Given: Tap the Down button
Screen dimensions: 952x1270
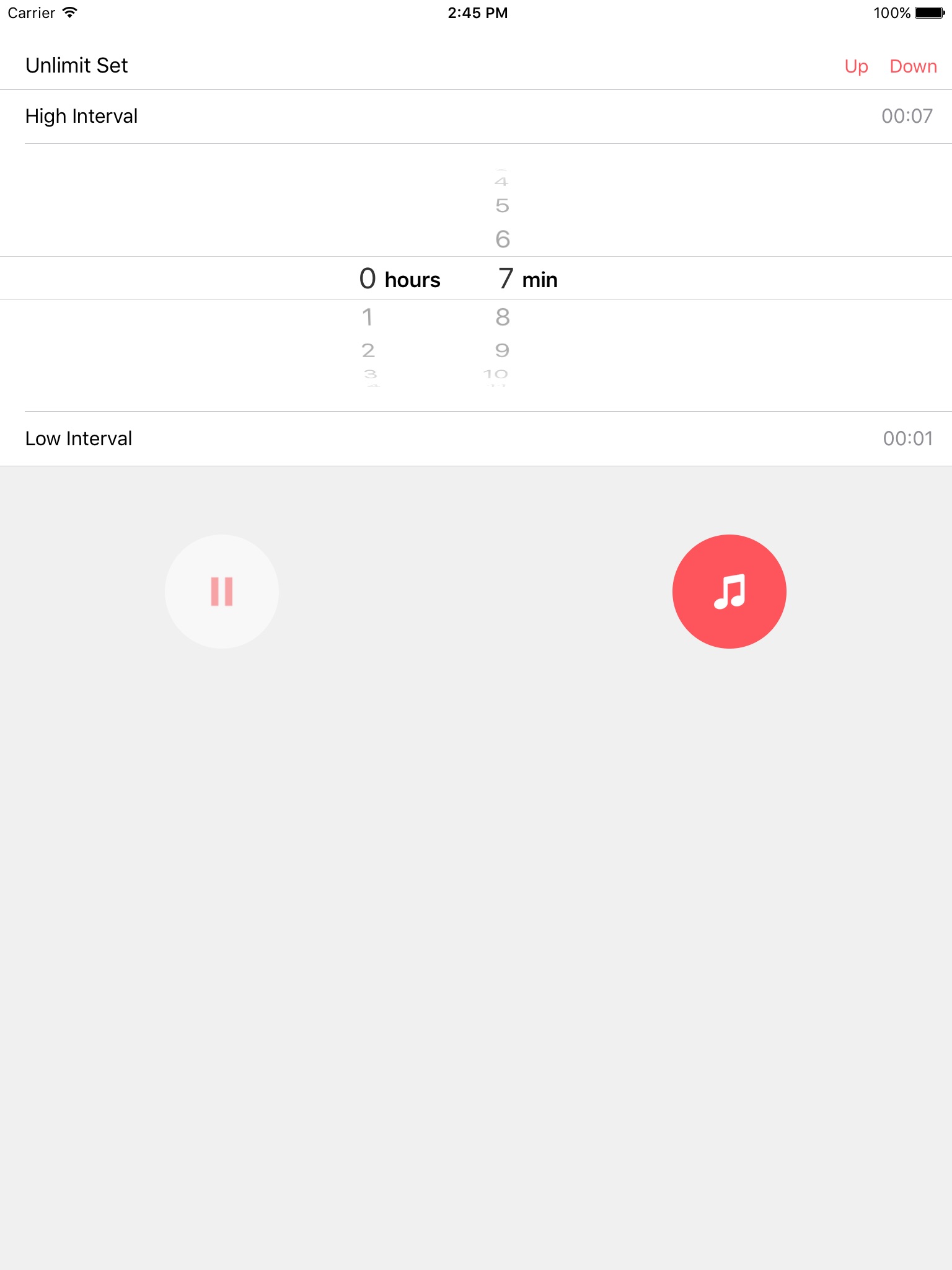Looking at the screenshot, I should pyautogui.click(x=913, y=66).
